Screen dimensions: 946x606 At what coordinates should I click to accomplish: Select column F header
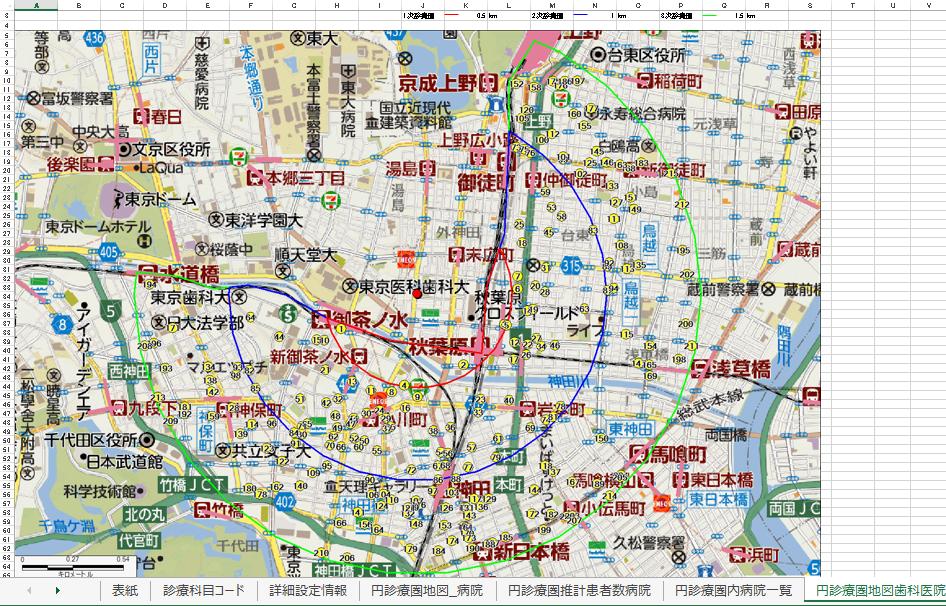[250, 5]
